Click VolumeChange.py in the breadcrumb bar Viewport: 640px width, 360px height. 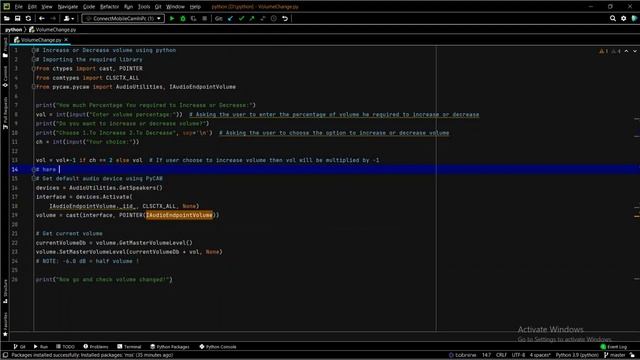click(x=53, y=29)
